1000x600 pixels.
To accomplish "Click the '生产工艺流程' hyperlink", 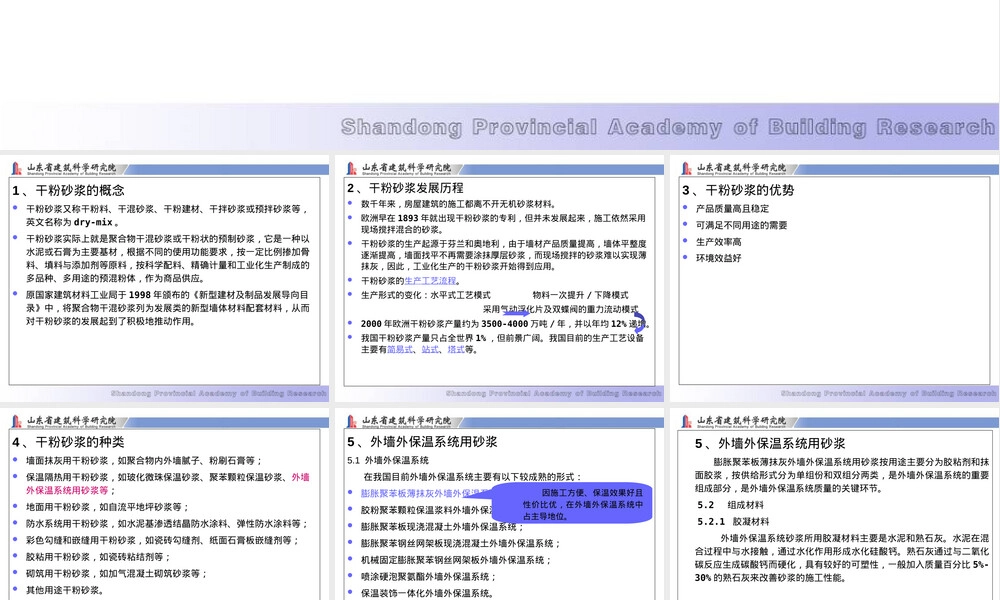I will pyautogui.click(x=430, y=281).
